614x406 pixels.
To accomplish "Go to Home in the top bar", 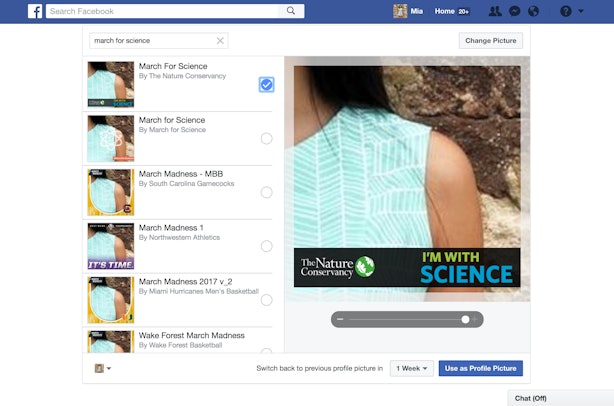I will tap(444, 11).
